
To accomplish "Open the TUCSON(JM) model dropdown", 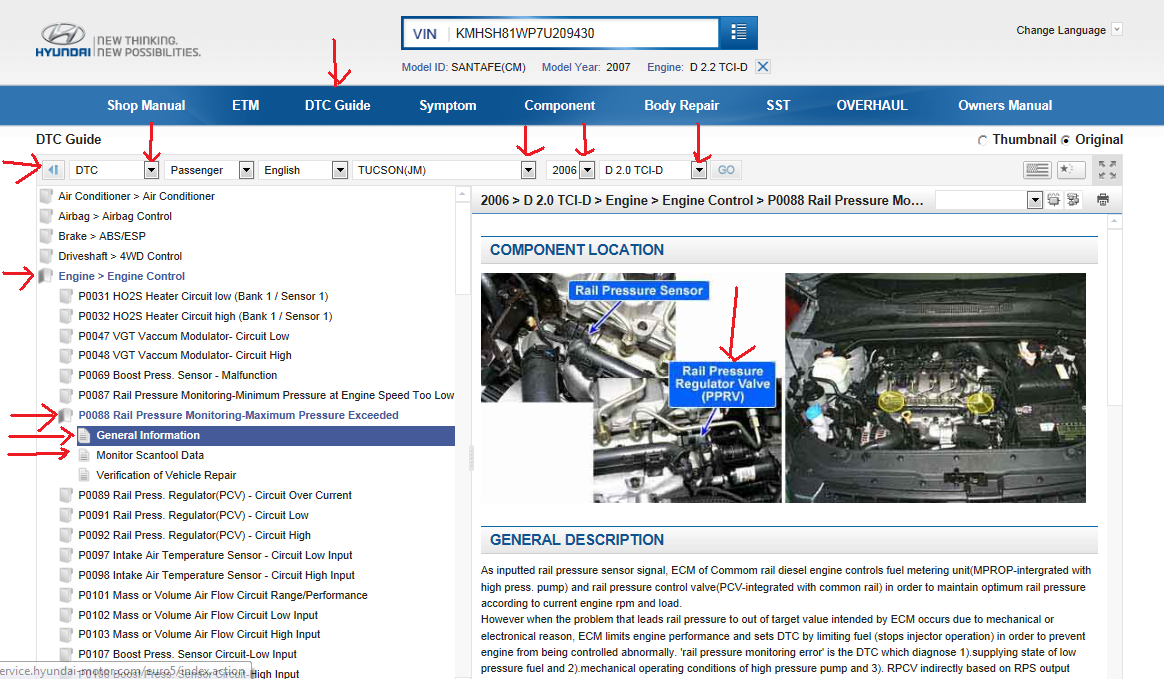I will [x=528, y=170].
